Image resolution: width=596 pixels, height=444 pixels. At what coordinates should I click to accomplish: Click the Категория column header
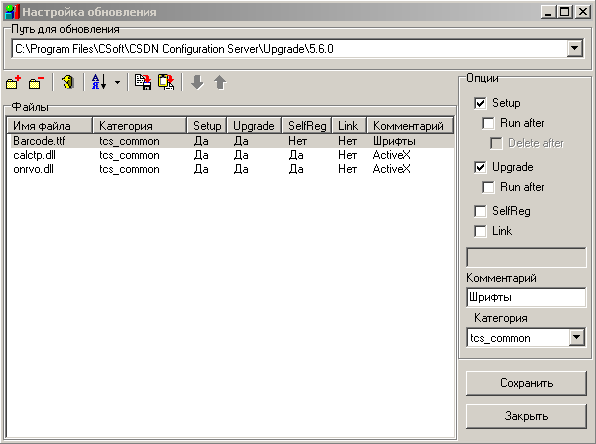(x=139, y=125)
